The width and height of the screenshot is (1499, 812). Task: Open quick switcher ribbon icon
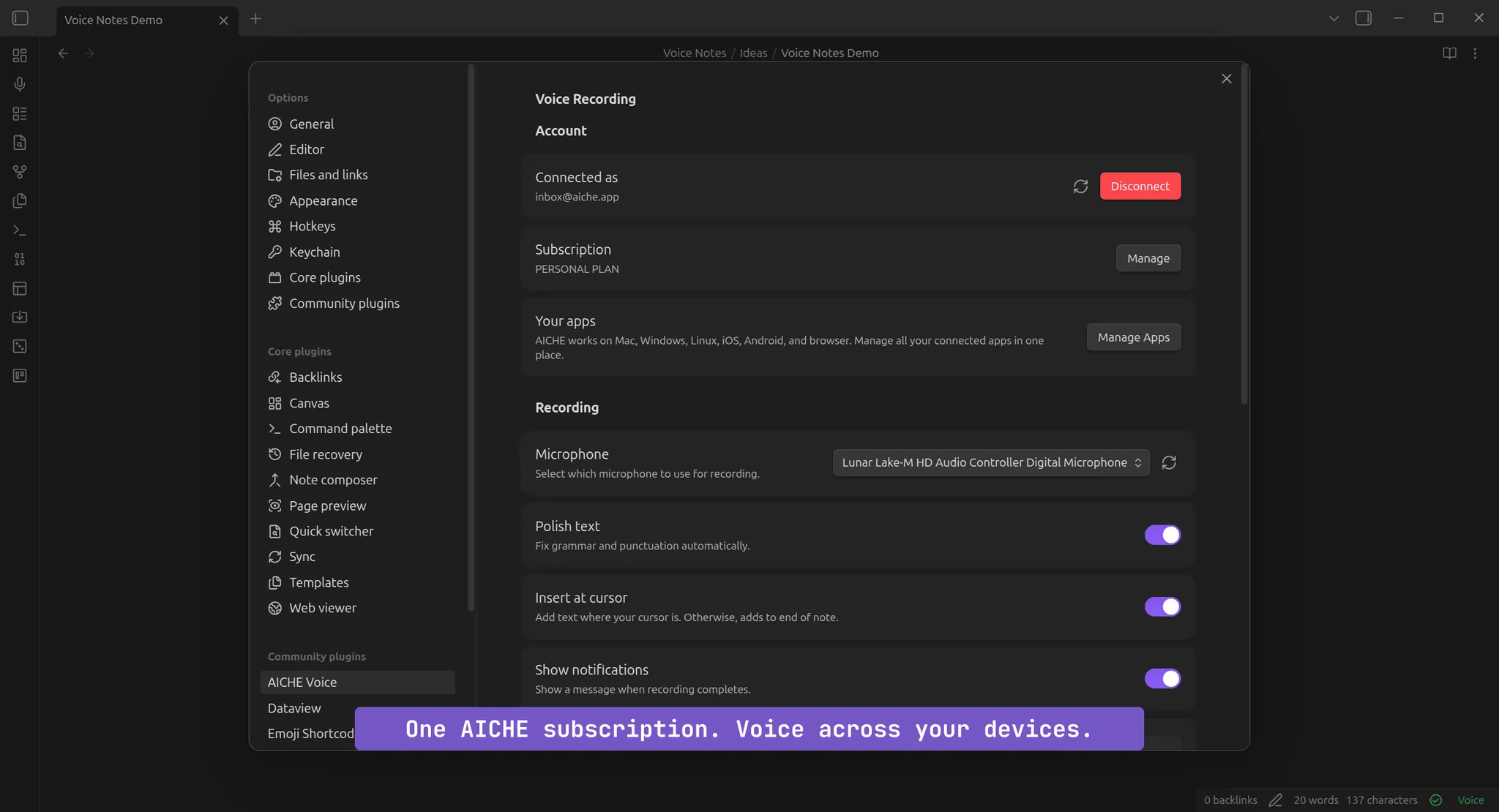point(20,143)
